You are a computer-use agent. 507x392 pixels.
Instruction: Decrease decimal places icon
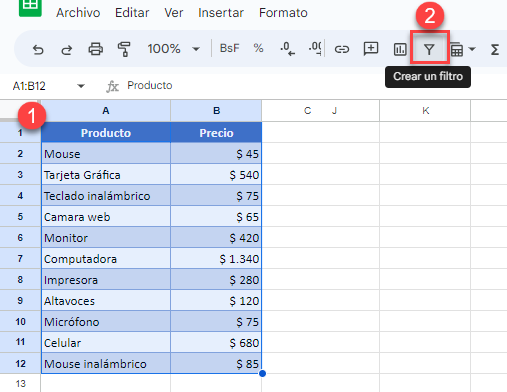(x=287, y=49)
